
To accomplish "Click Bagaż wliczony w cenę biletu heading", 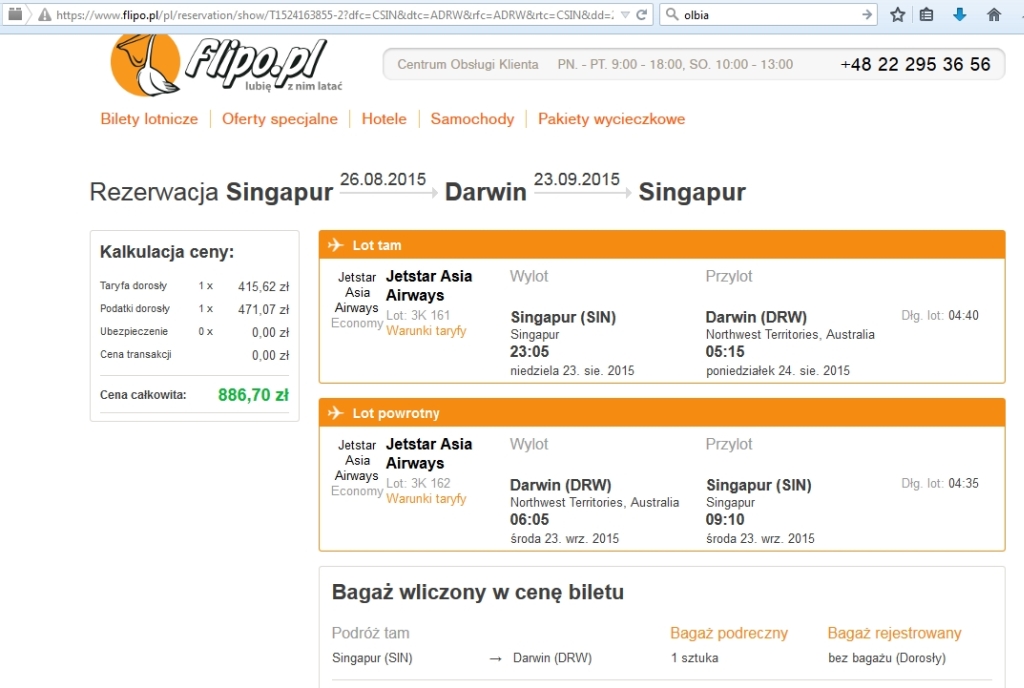I will click(x=478, y=592).
